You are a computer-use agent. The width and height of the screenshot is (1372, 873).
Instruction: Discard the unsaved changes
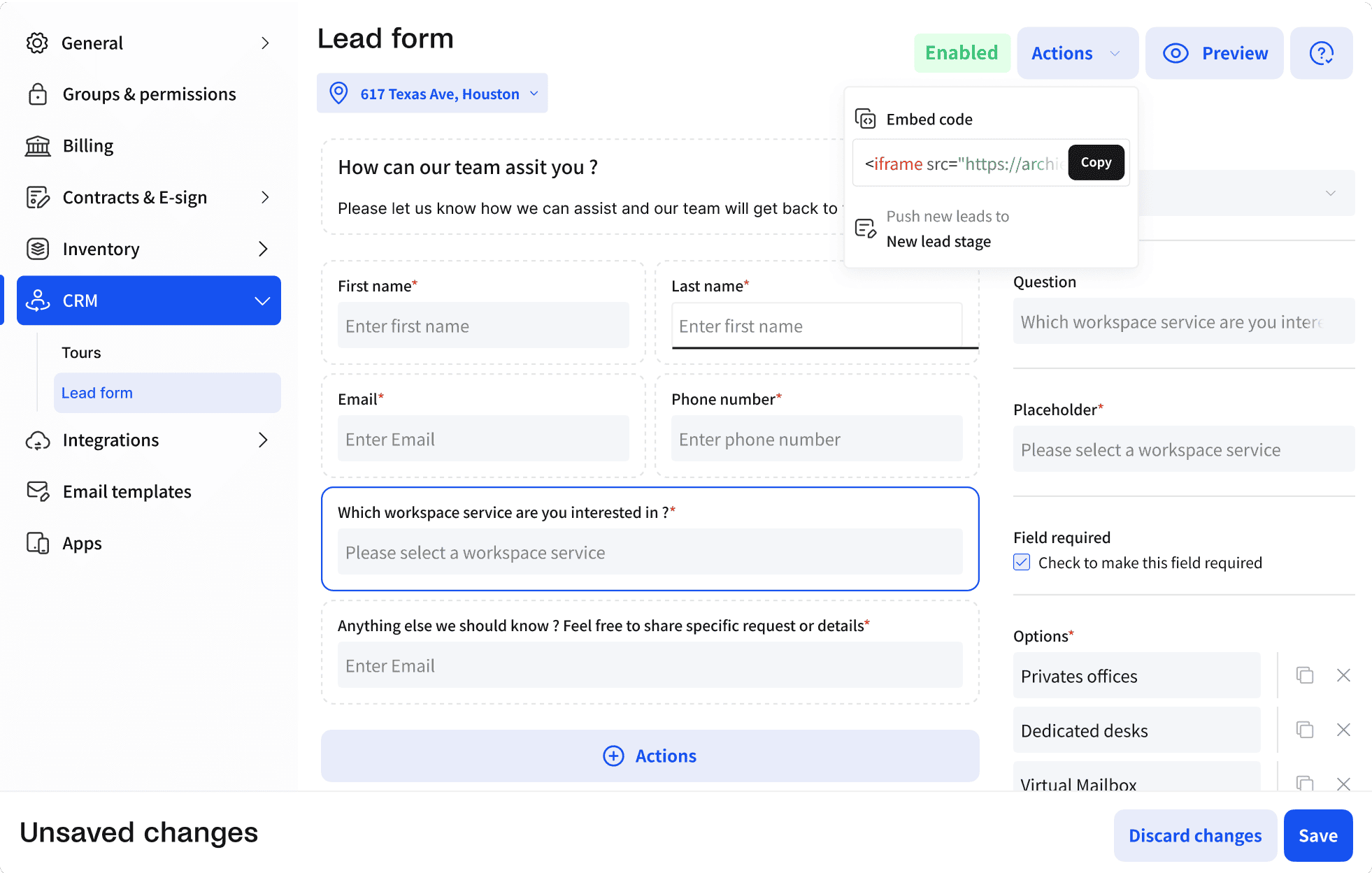point(1195,835)
